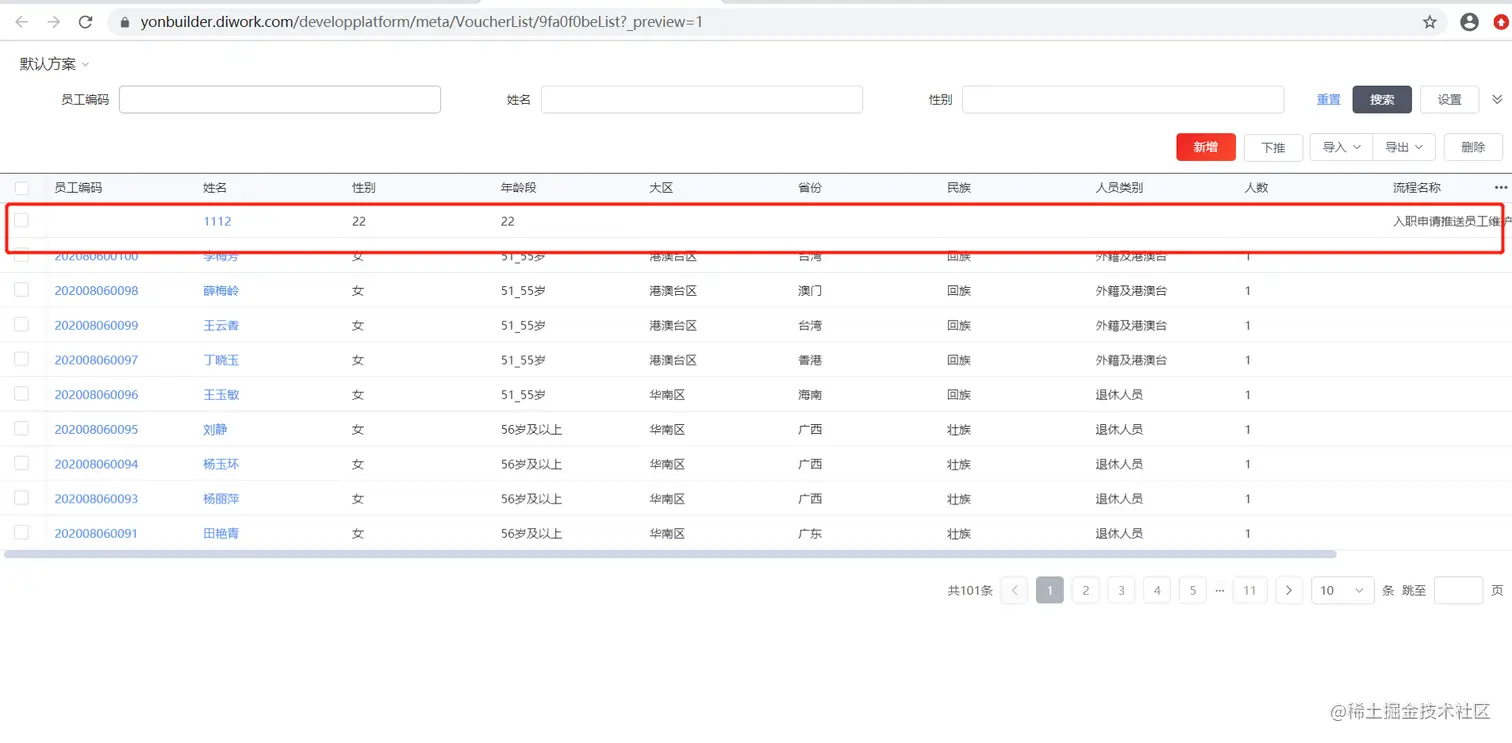Jump to last pagination page 11
Screen dimensions: 1512x743
coord(1250,590)
